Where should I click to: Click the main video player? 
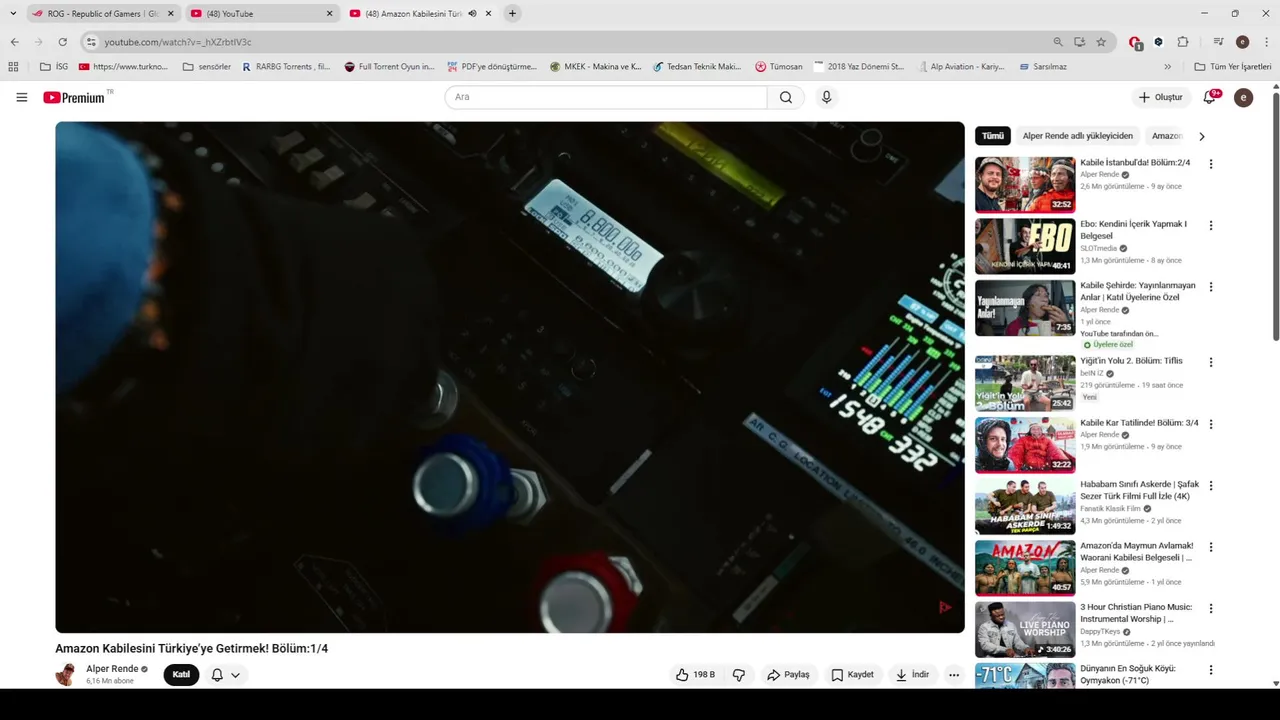click(510, 377)
